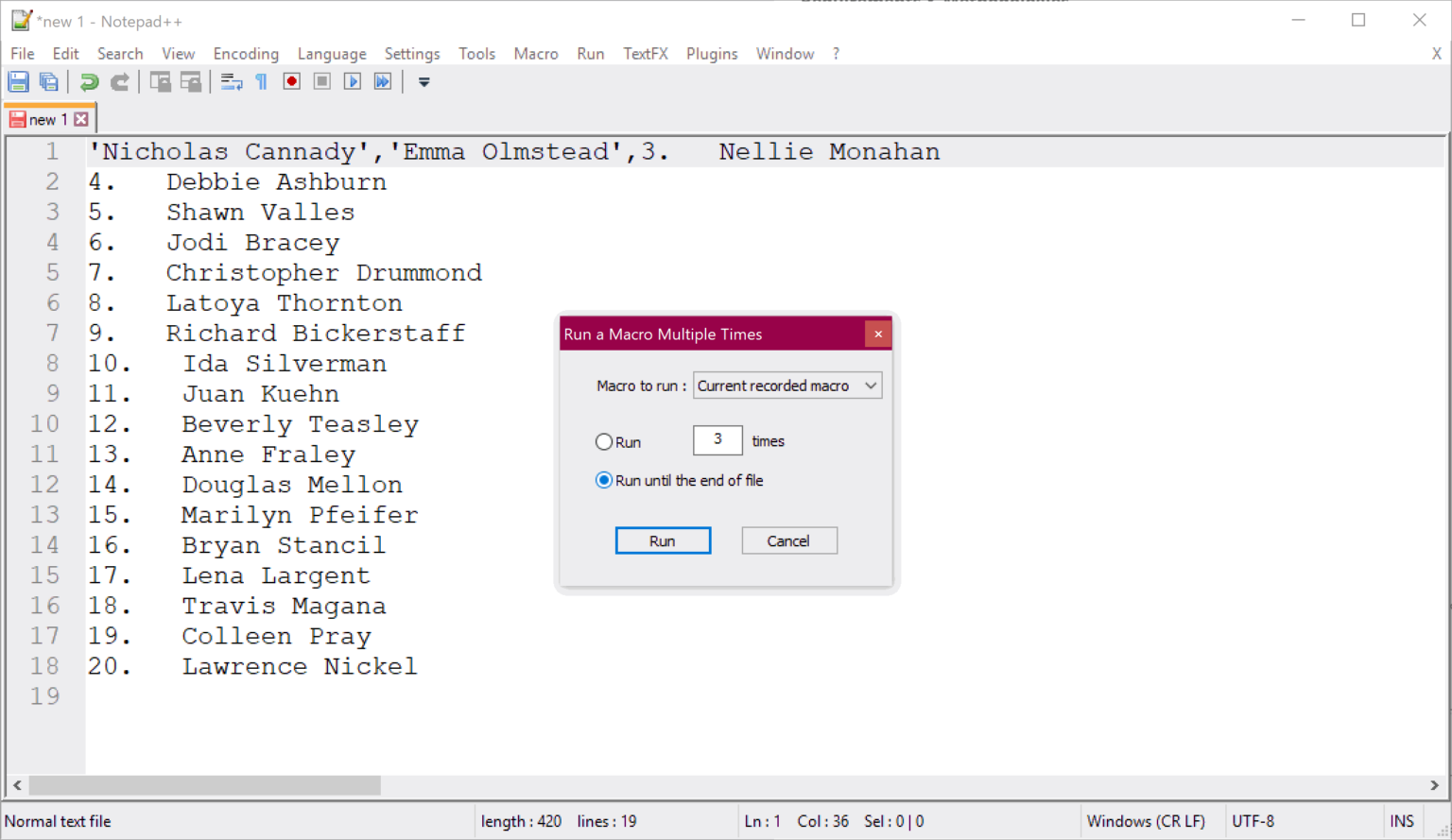Select the Record Macro icon
The height and width of the screenshot is (840, 1452).
291,81
